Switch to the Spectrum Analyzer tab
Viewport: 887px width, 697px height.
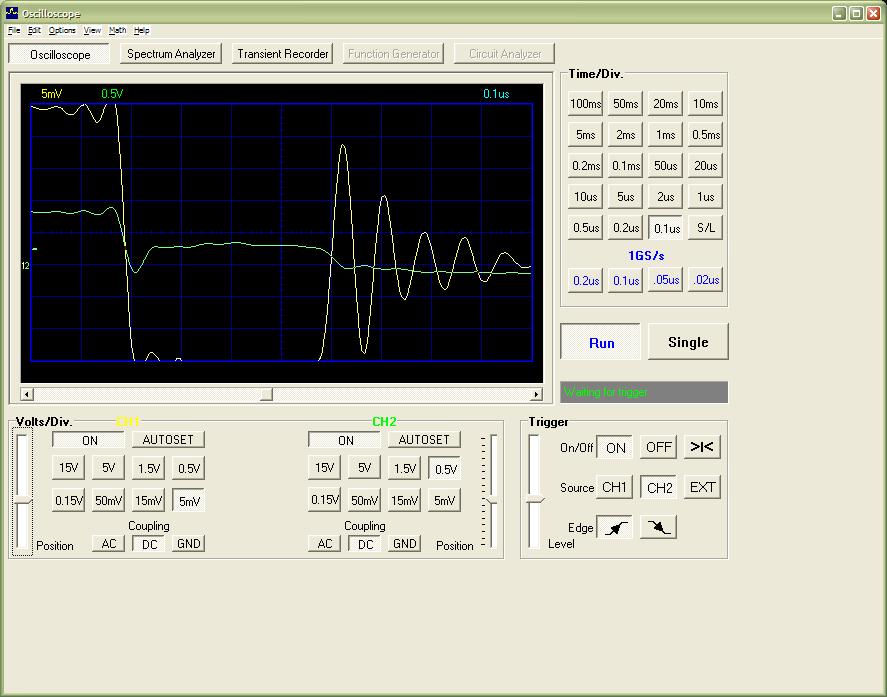click(x=171, y=54)
